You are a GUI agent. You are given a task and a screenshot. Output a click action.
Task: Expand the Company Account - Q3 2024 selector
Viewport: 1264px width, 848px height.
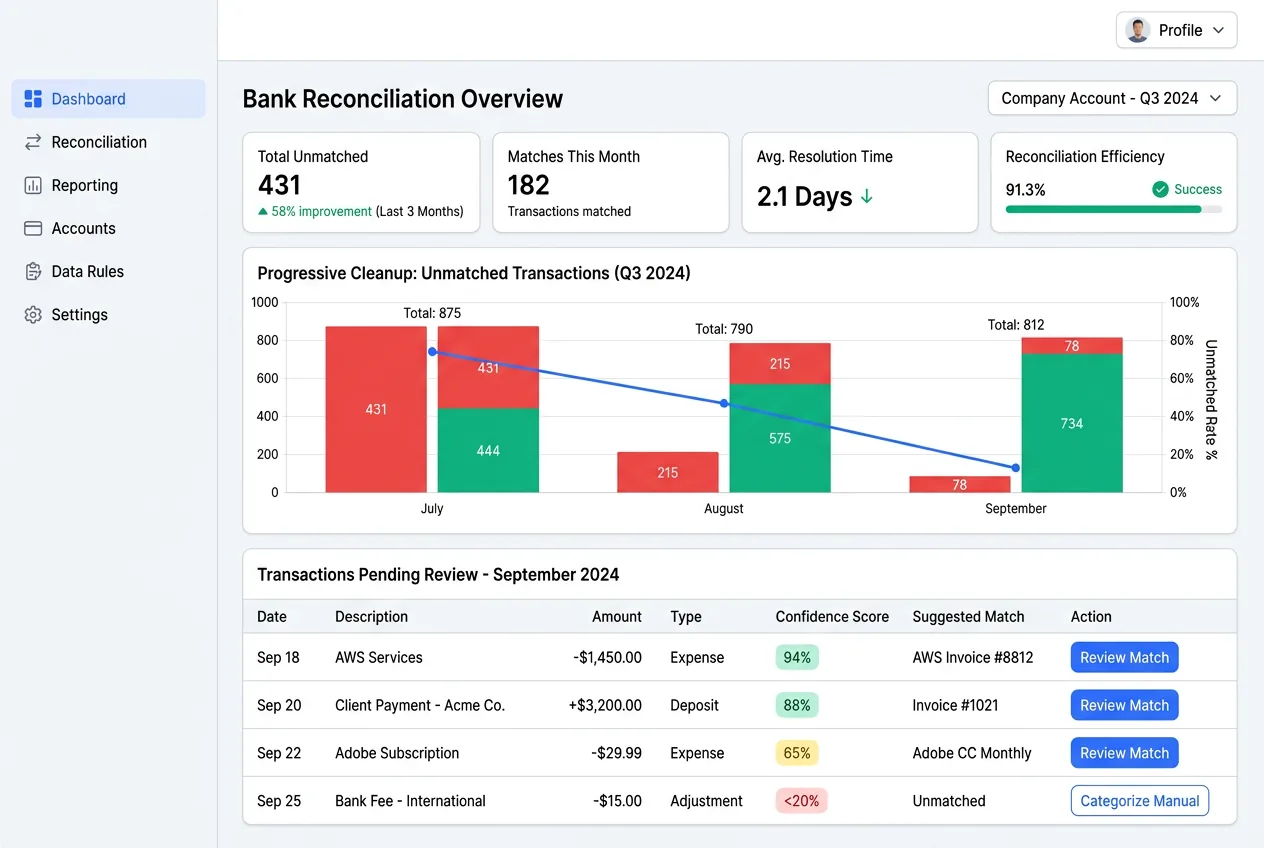pos(1111,98)
